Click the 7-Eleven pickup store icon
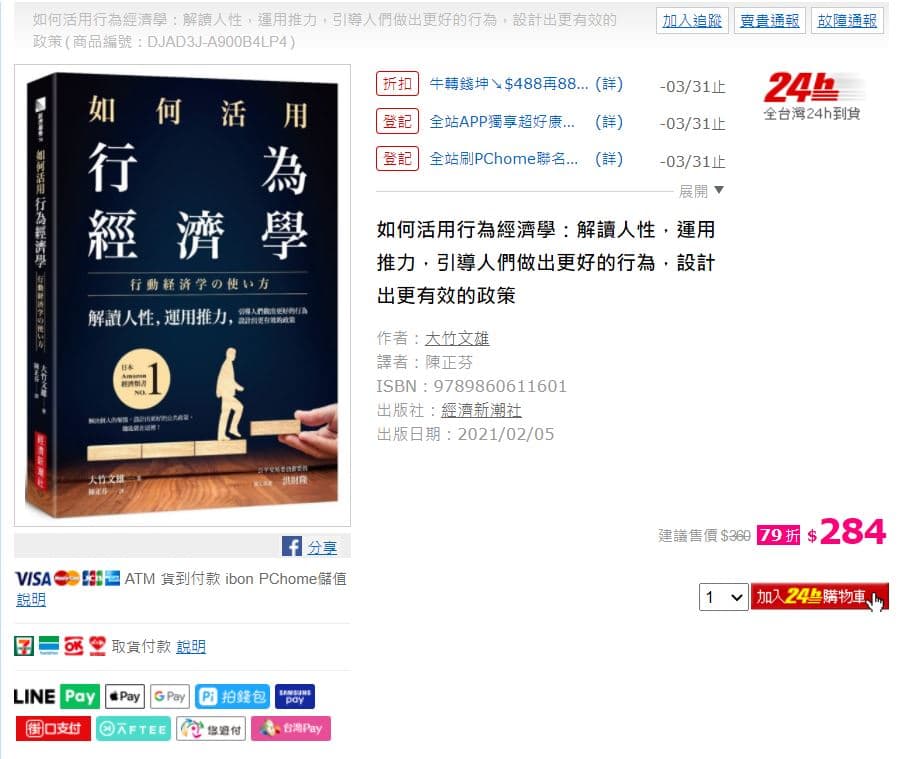This screenshot has height=759, width=914. [x=24, y=646]
